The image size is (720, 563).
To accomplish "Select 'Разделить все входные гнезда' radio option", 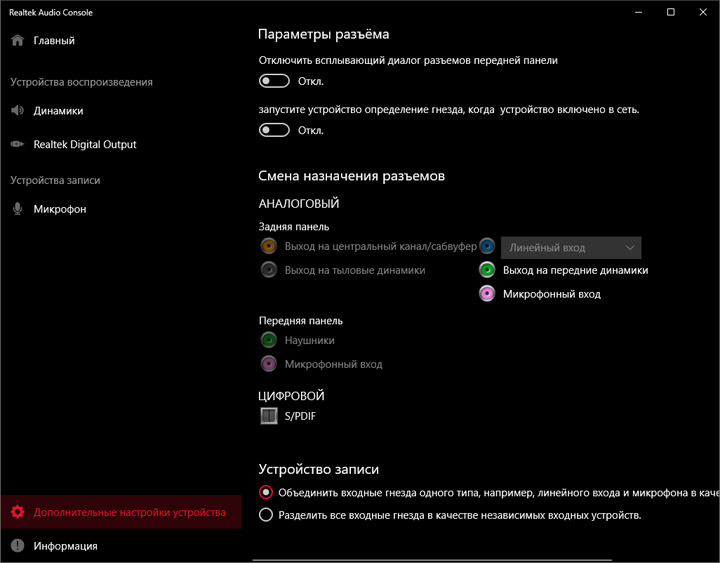I will 266,516.
